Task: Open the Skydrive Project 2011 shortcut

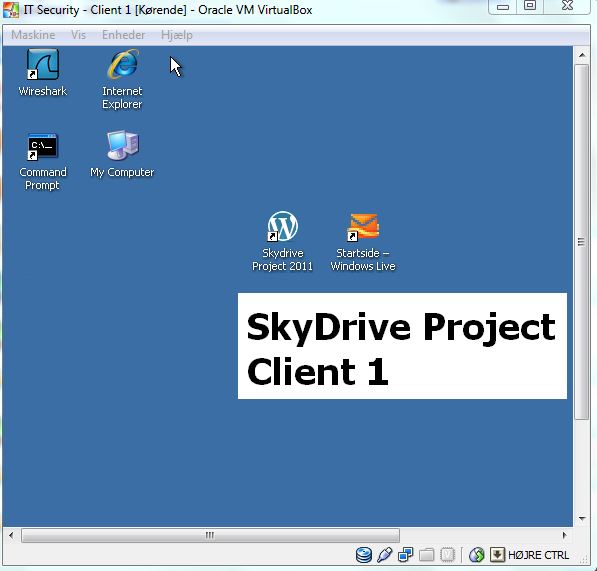Action: [283, 241]
